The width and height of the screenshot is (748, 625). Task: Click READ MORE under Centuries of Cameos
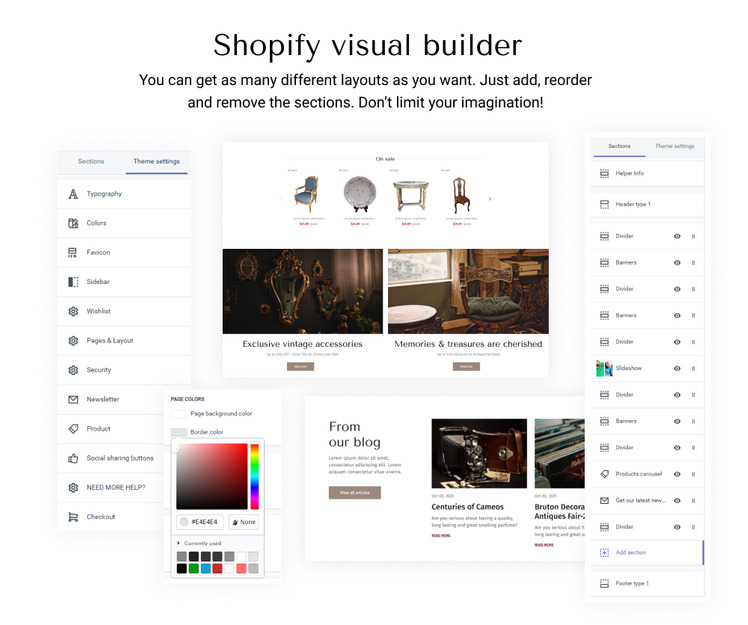pyautogui.click(x=441, y=536)
